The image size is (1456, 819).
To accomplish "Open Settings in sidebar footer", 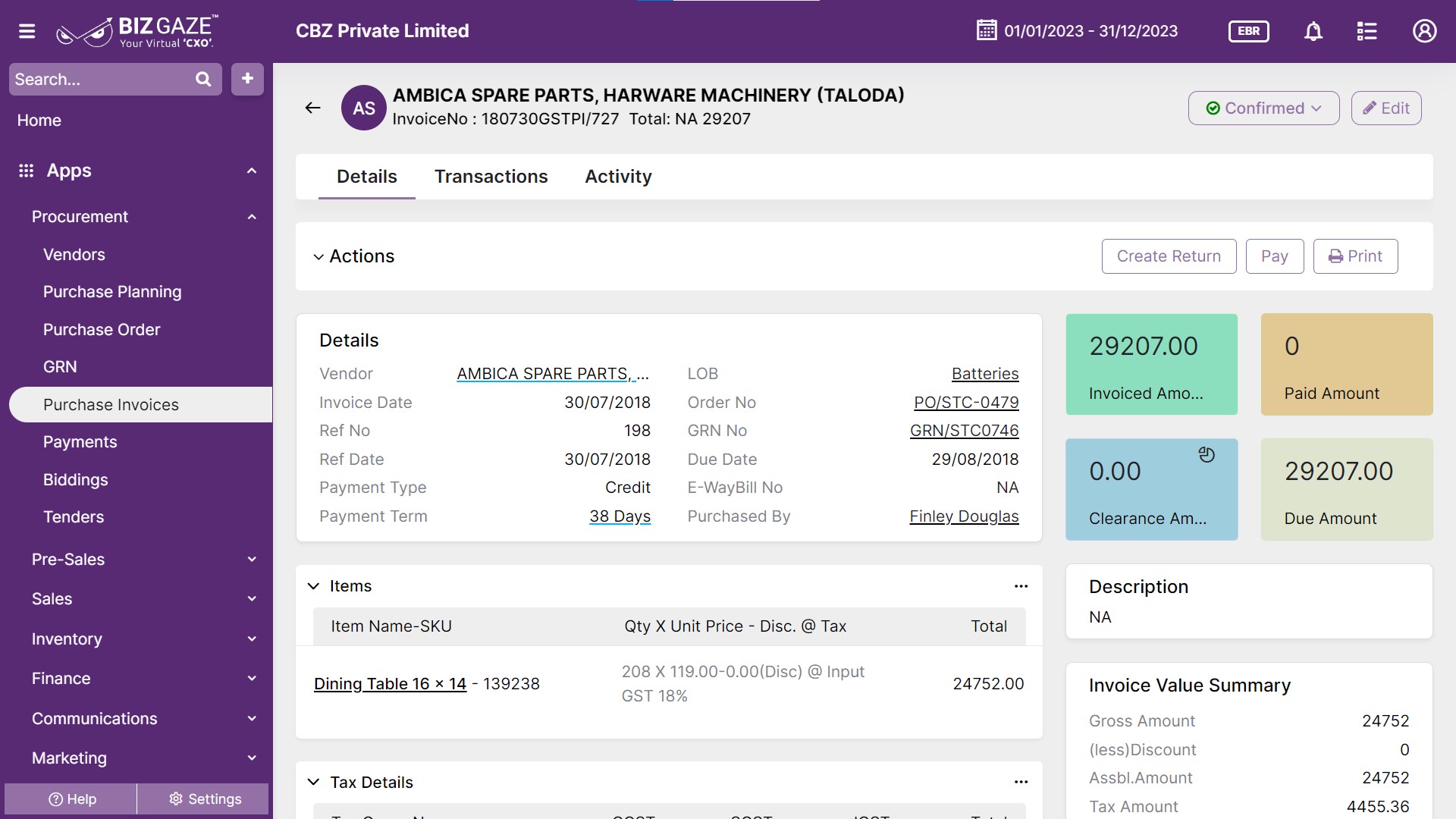I will coord(204,799).
